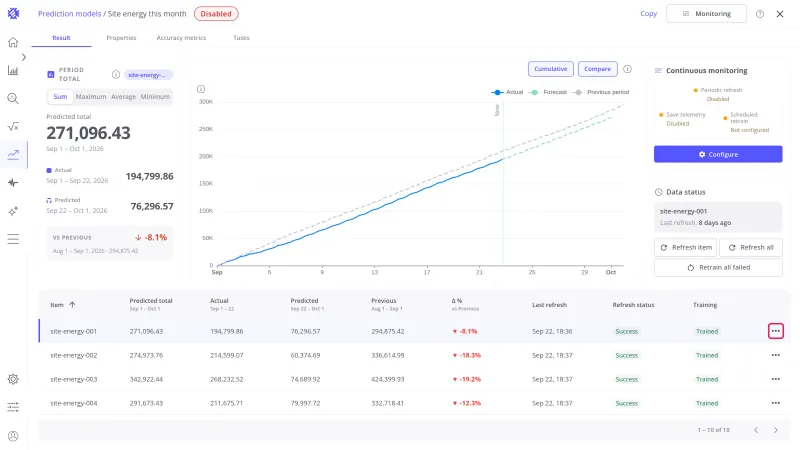Click the Predicted total column header
The height and width of the screenshot is (450, 800).
pyautogui.click(x=151, y=301)
